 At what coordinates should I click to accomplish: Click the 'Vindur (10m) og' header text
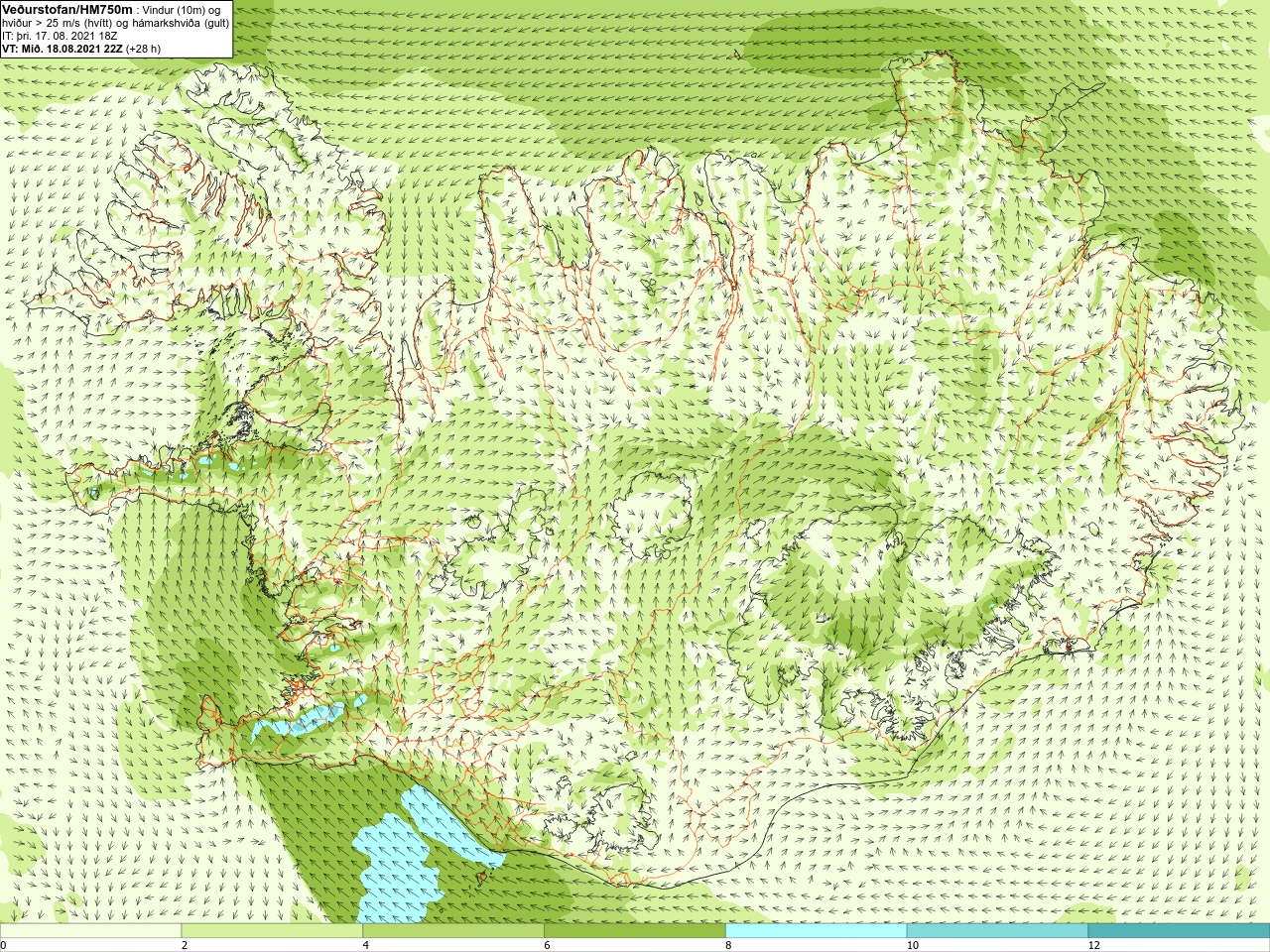click(x=182, y=10)
